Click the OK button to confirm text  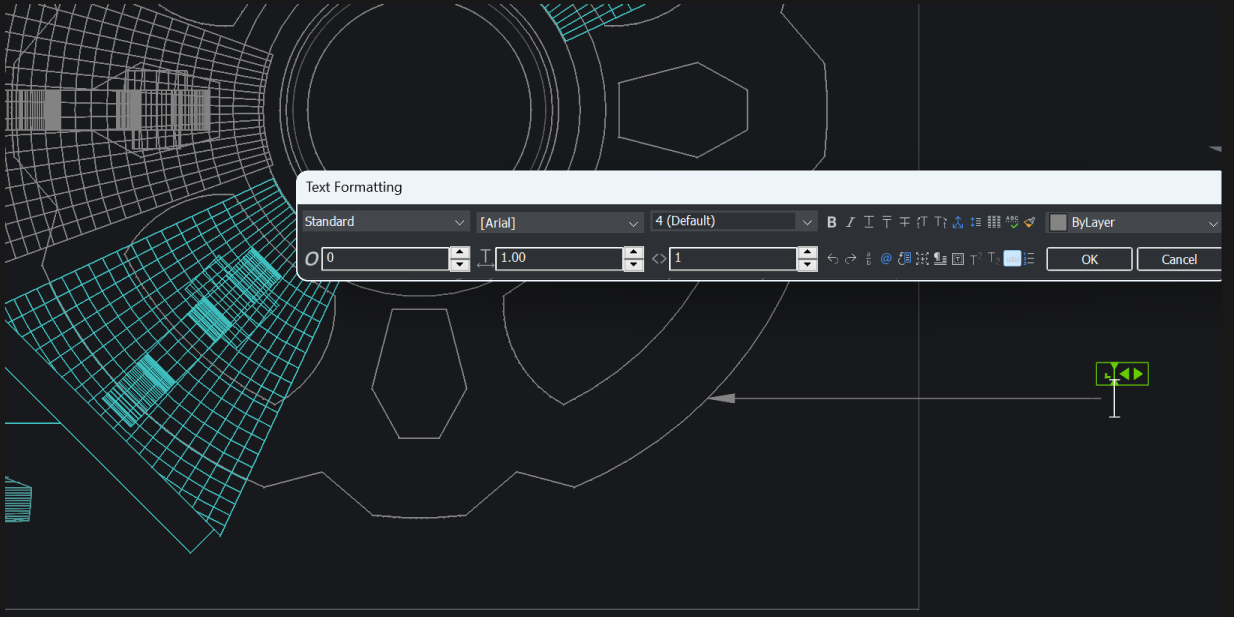pyautogui.click(x=1089, y=258)
